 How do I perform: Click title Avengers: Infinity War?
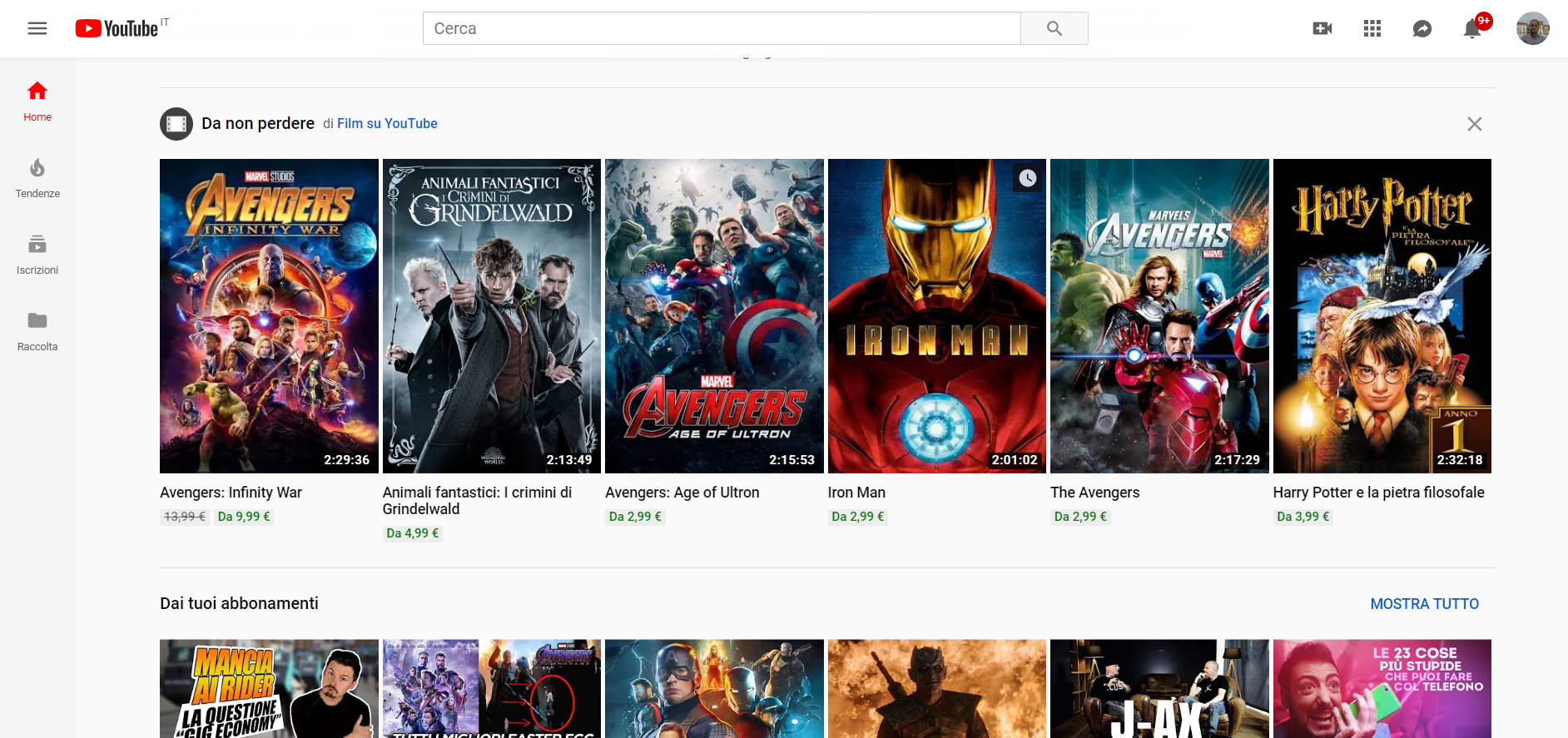coord(231,493)
